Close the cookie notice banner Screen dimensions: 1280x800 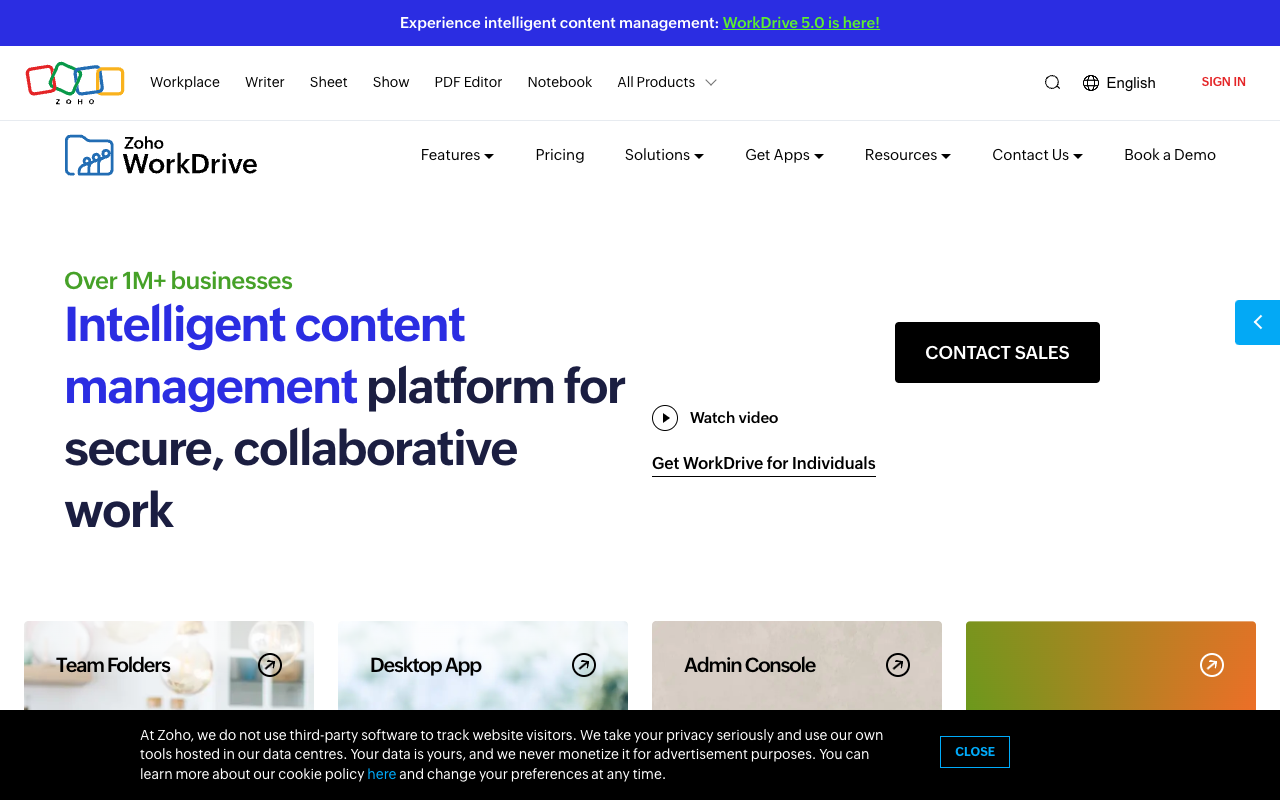point(975,752)
